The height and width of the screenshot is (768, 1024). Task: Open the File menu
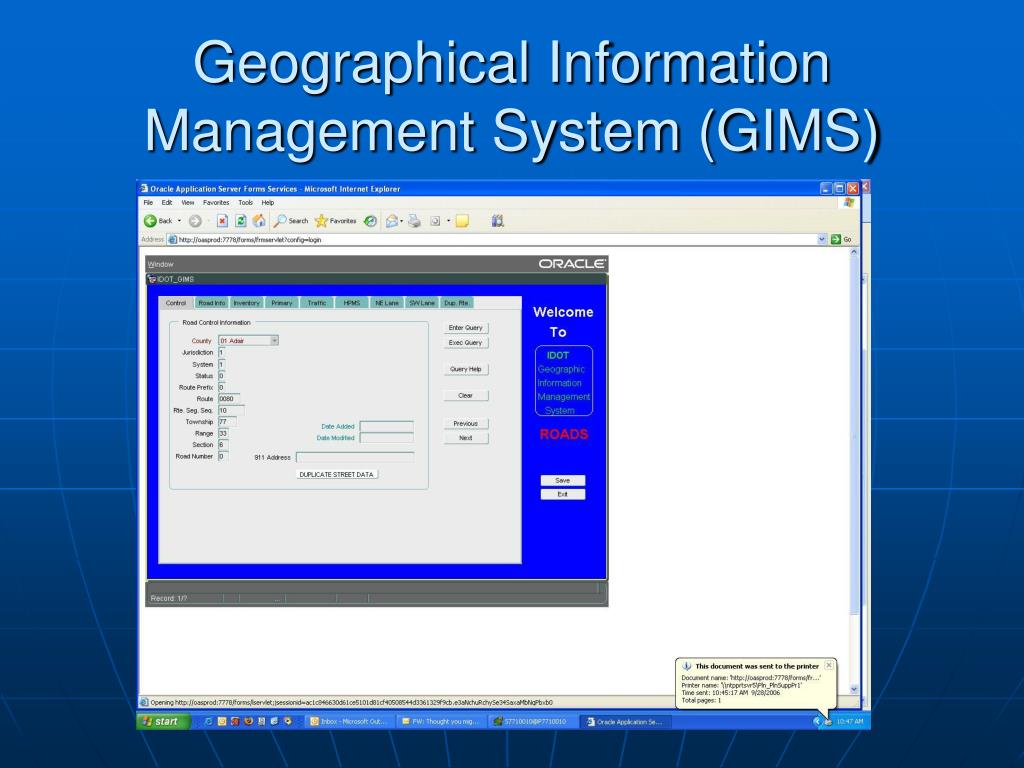pyautogui.click(x=148, y=202)
